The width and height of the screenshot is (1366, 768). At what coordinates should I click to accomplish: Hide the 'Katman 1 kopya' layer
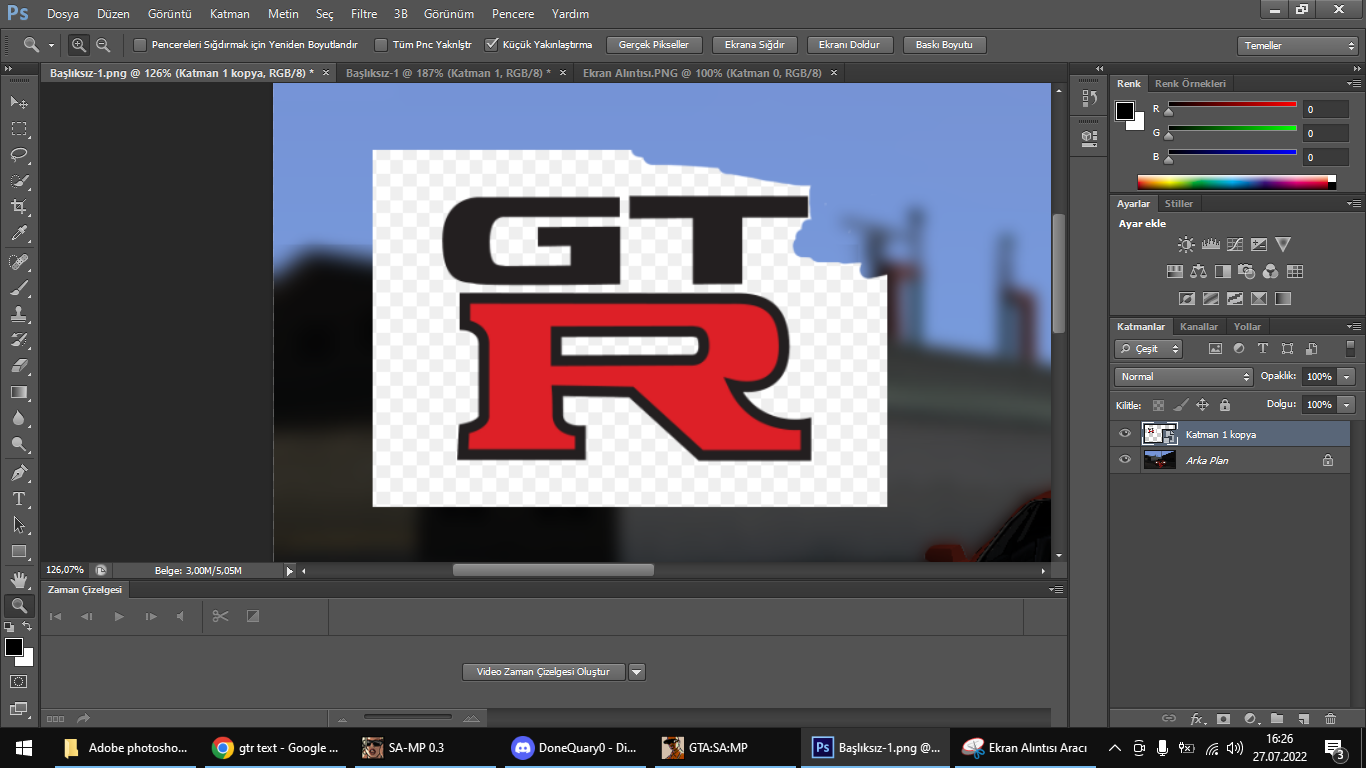tap(1125, 434)
